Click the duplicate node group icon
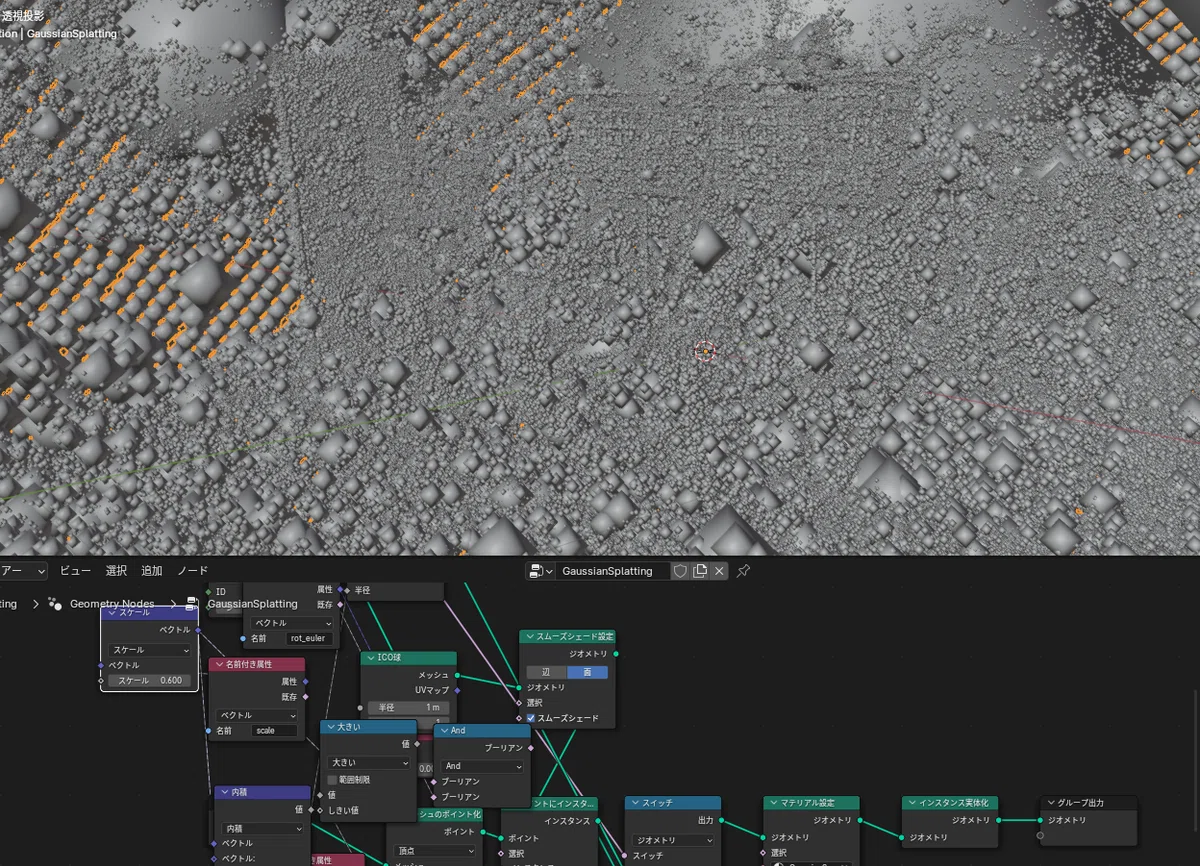This screenshot has height=866, width=1200. pos(700,571)
